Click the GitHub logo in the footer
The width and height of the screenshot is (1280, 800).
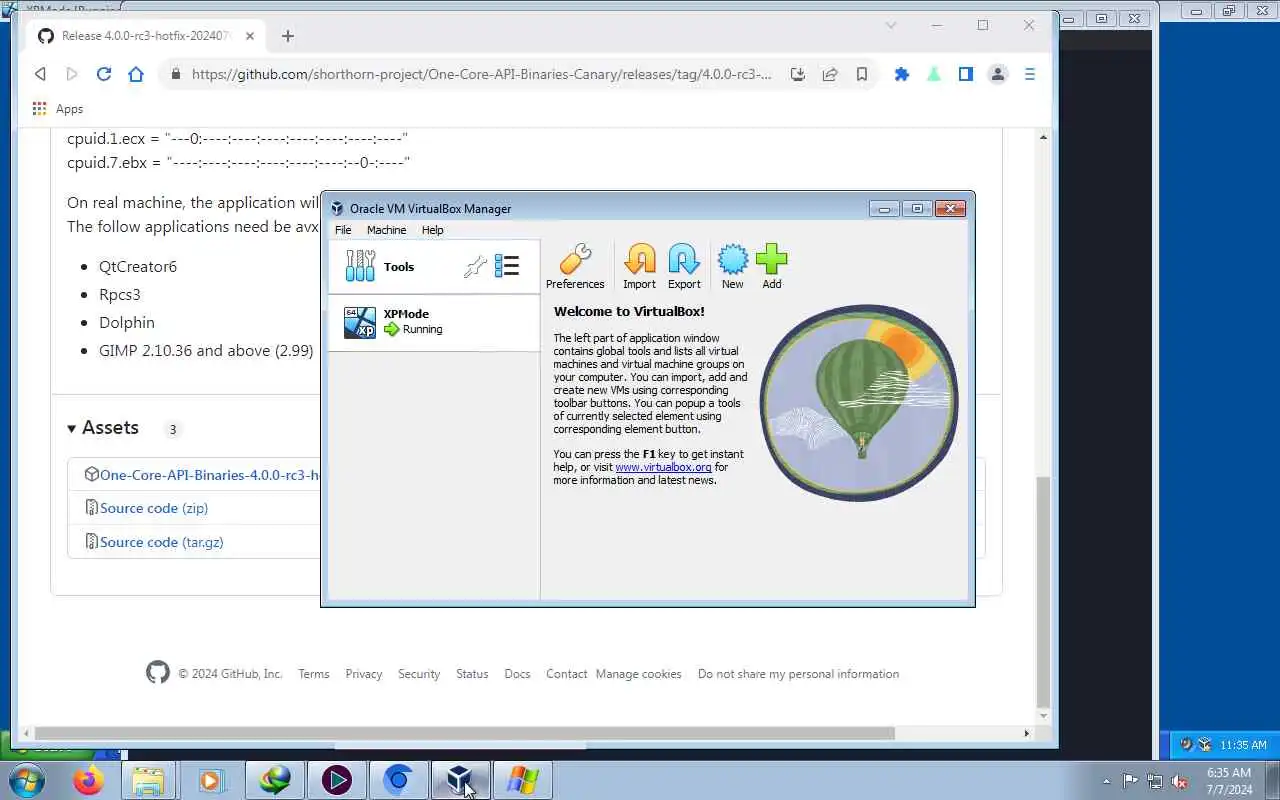[158, 673]
